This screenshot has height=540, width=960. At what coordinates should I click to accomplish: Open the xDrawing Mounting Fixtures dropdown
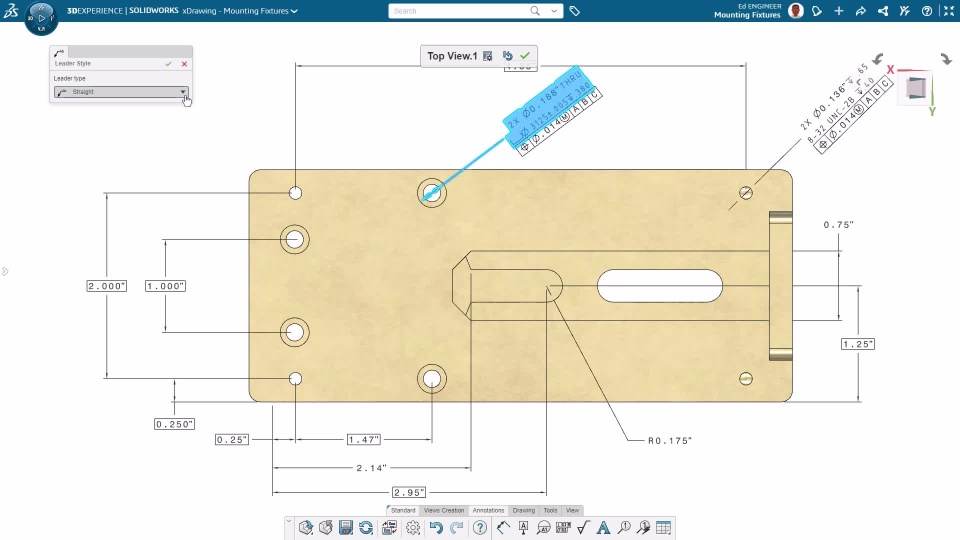[294, 11]
